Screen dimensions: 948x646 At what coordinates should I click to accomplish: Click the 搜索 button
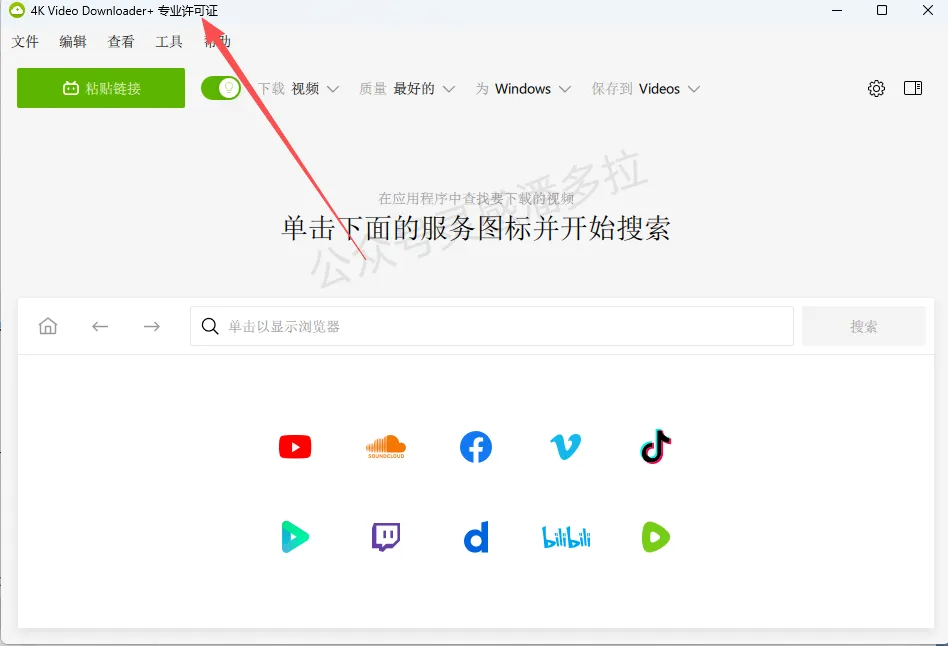pos(863,327)
